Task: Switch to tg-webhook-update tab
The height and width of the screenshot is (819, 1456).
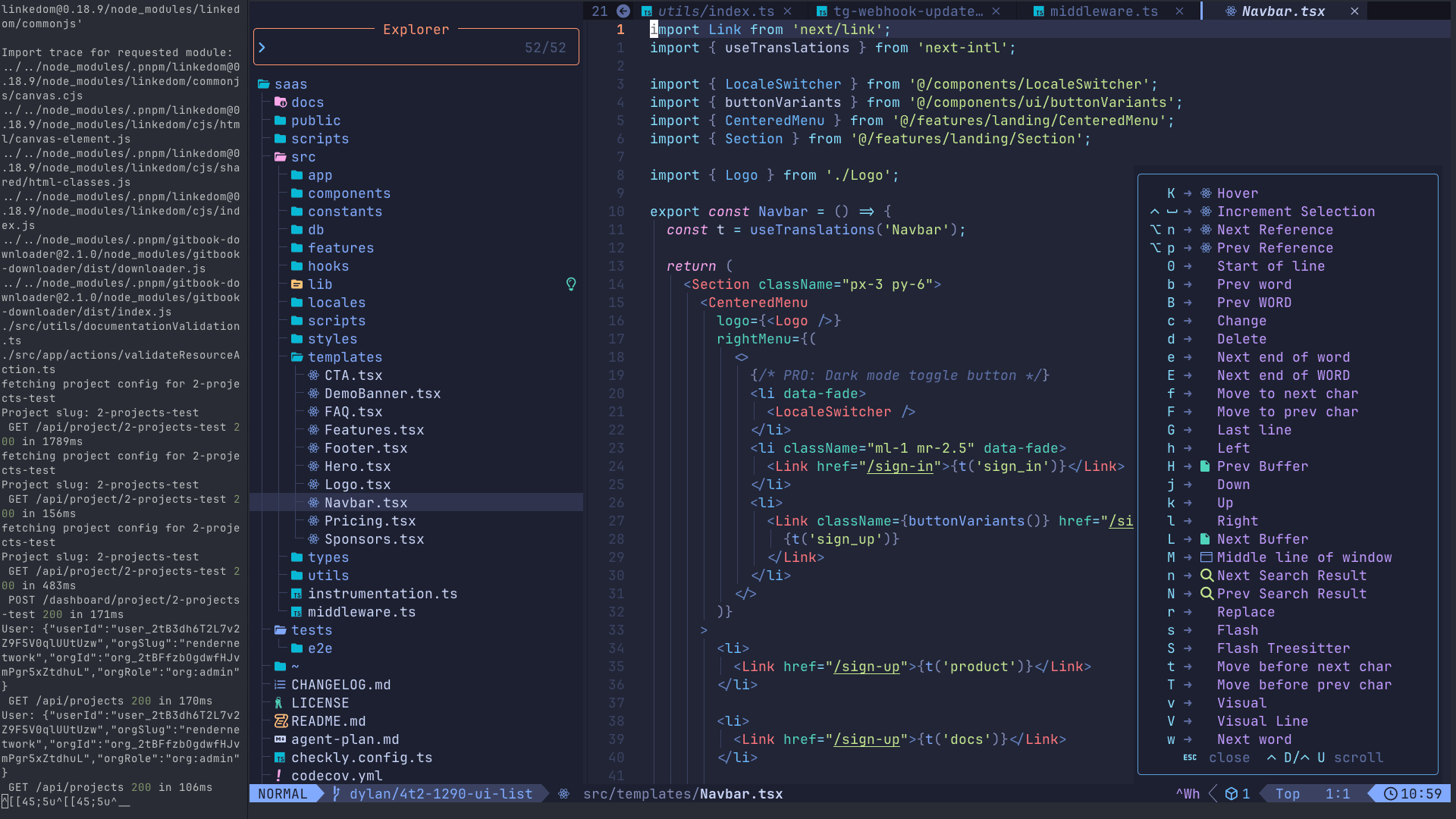Action: pyautogui.click(x=907, y=11)
